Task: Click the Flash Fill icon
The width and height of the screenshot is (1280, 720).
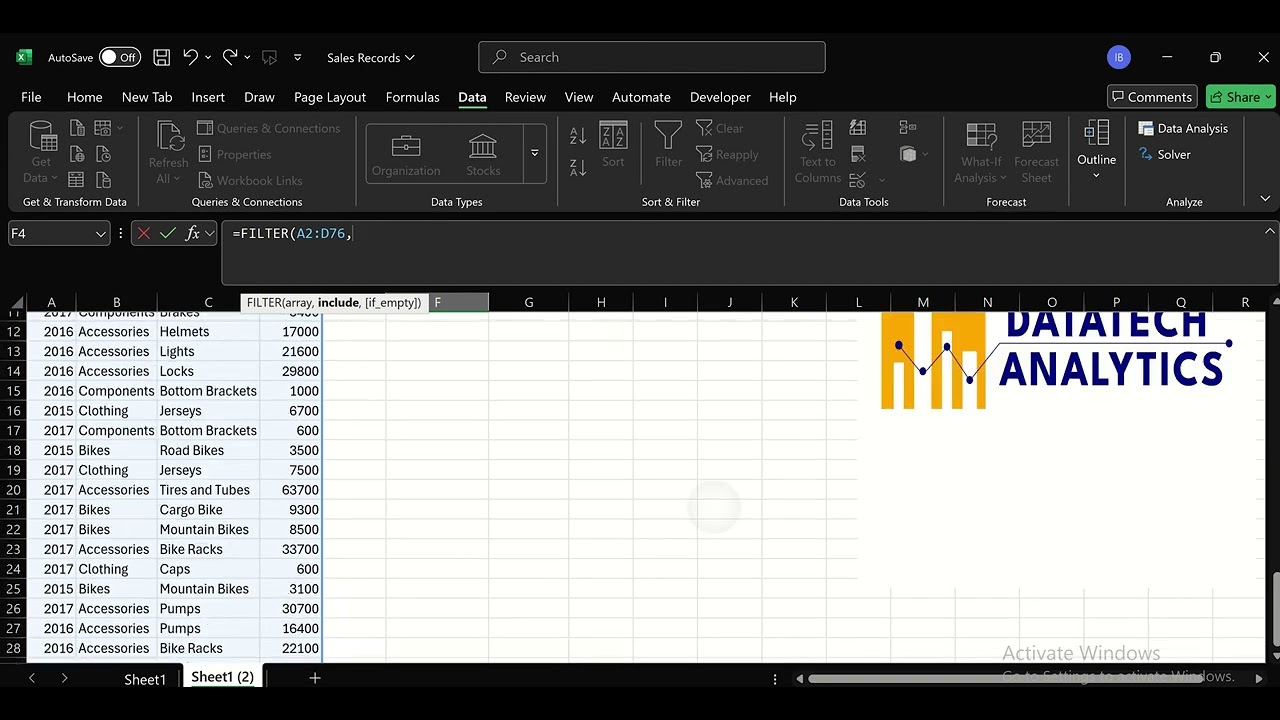Action: pyautogui.click(x=858, y=128)
